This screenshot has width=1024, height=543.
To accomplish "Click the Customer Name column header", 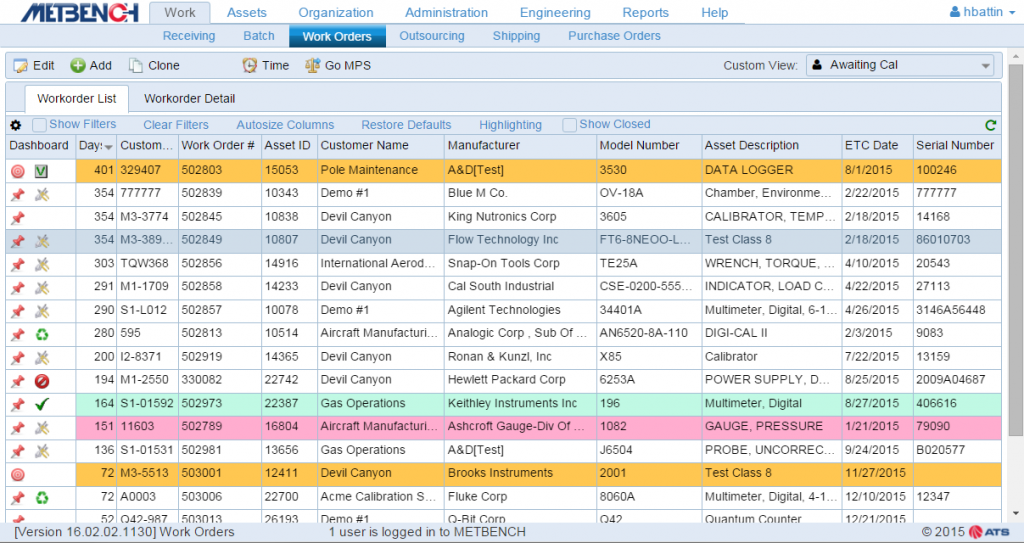I will [x=381, y=146].
